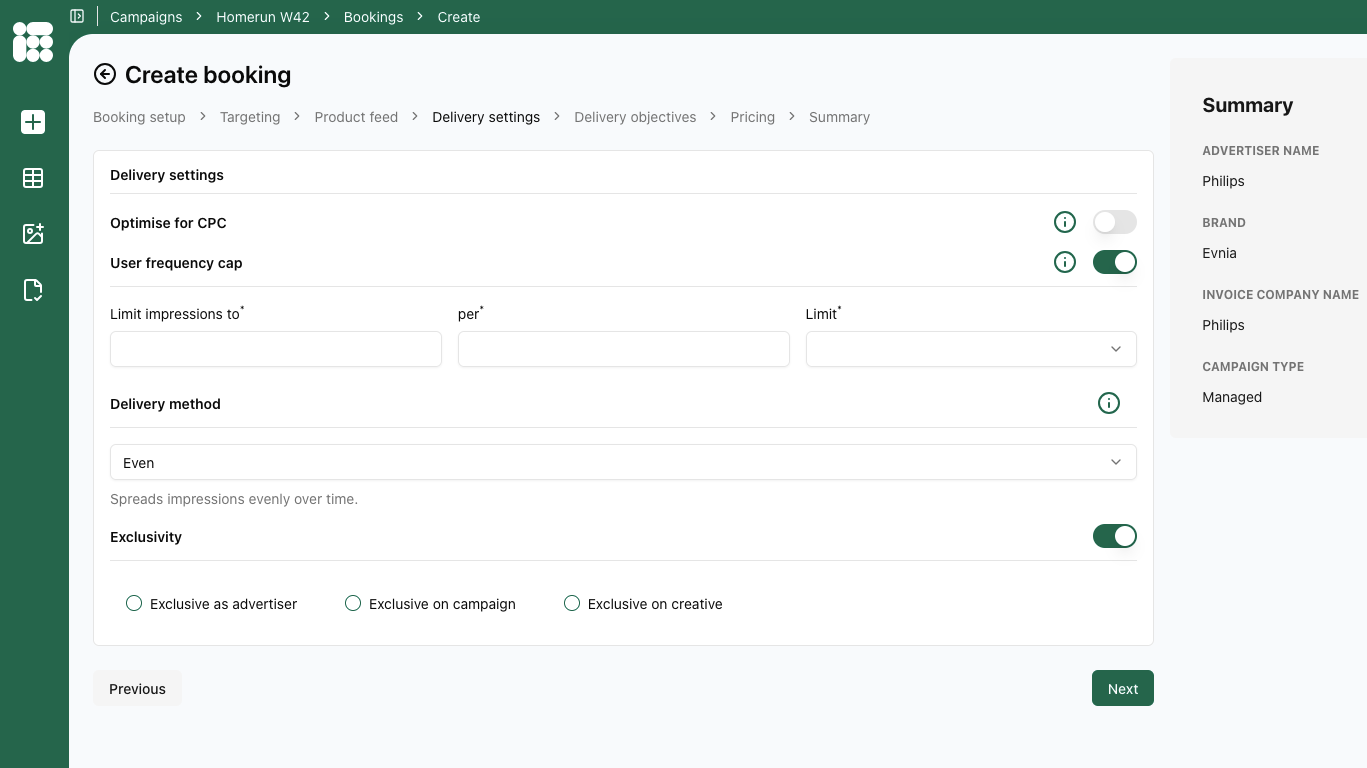Screen dimensions: 1367x768
Task: Open the table grid icon in sidebar
Action: [x=33, y=178]
